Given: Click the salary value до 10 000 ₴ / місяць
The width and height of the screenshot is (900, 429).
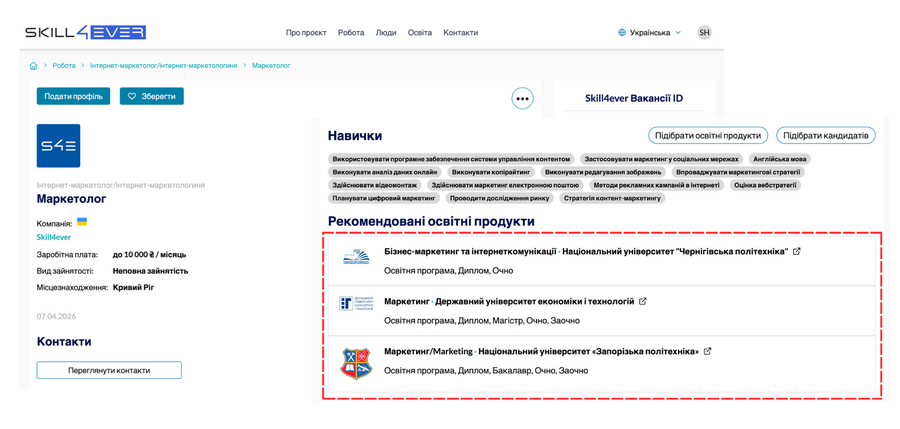Looking at the screenshot, I should point(149,254).
